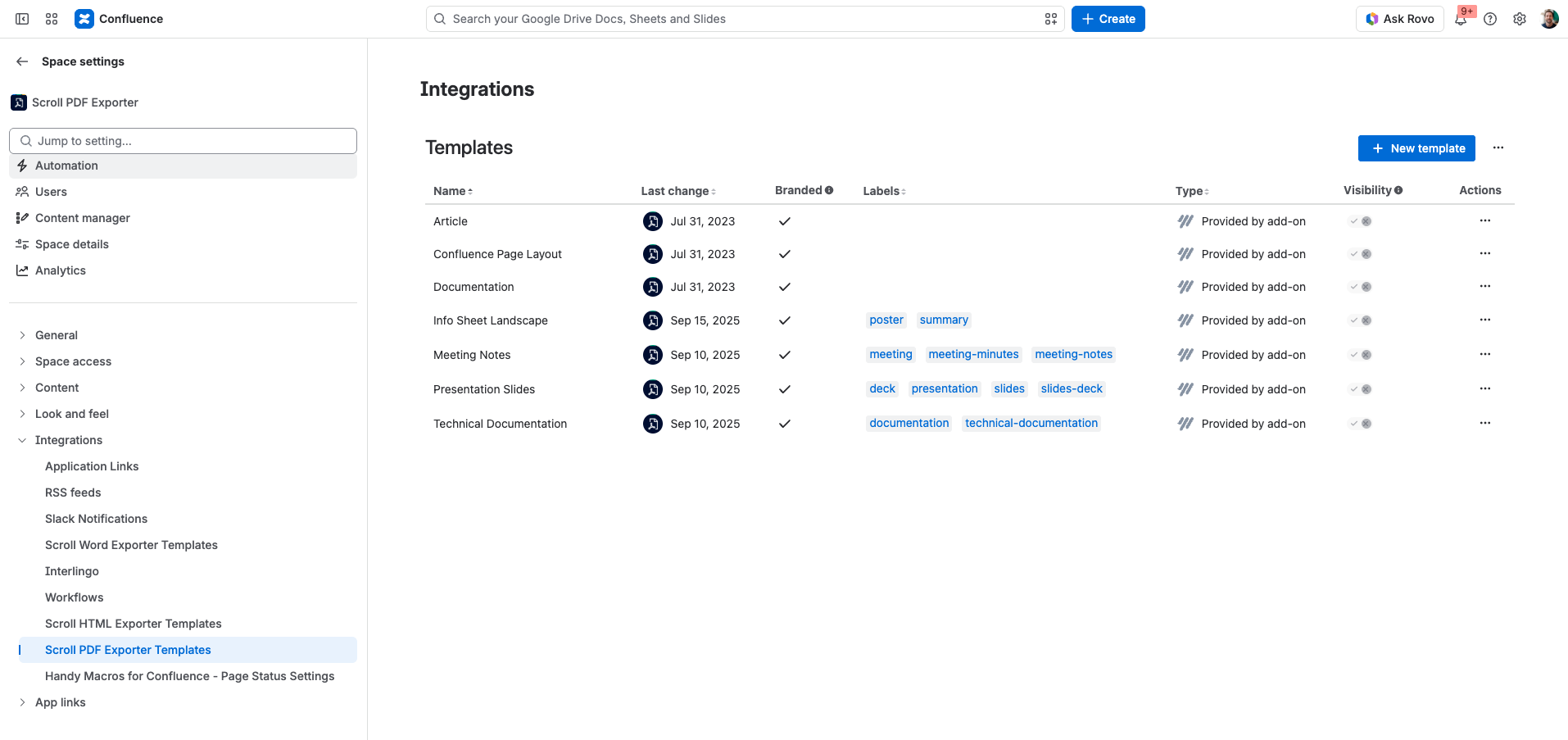Expand the Content section
The width and height of the screenshot is (1568, 740).
pos(22,388)
